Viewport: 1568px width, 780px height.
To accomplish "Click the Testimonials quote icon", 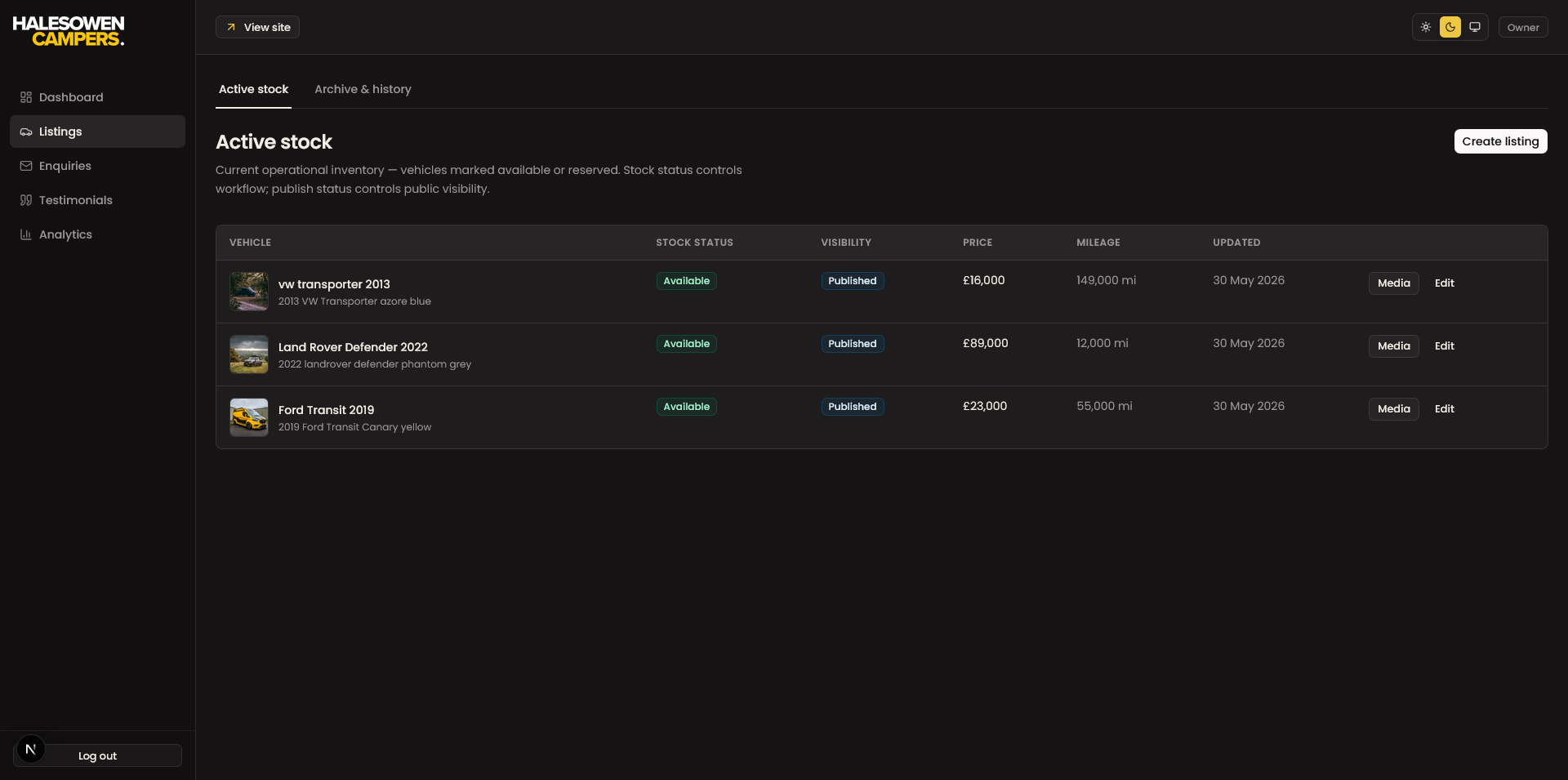I will [x=26, y=200].
